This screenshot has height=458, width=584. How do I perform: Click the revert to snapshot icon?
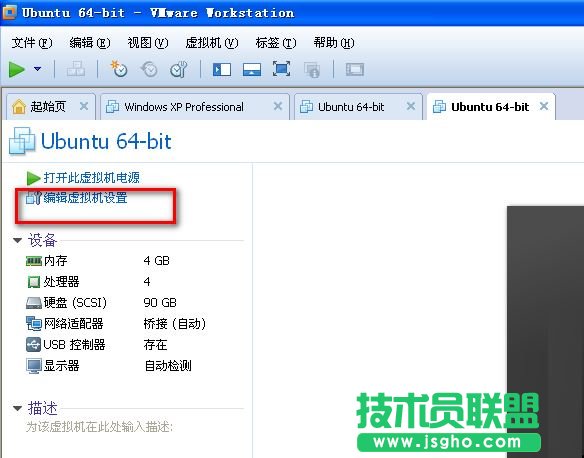pyautogui.click(x=149, y=69)
